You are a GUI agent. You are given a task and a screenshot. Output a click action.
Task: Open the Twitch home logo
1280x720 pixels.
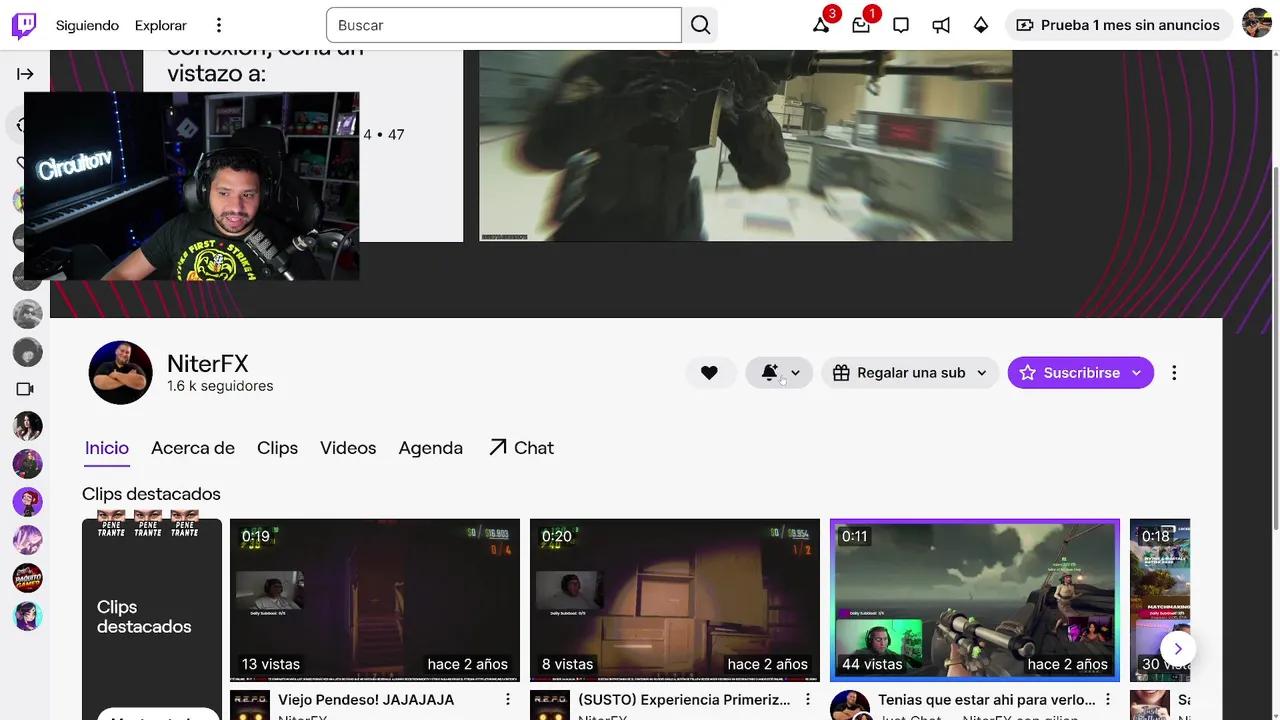(24, 25)
